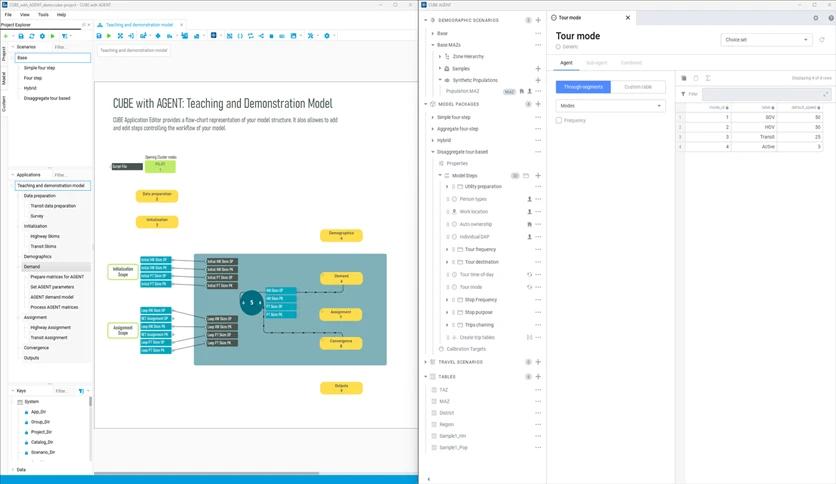Click the yellow Data preparation box in flowchart

157,196
